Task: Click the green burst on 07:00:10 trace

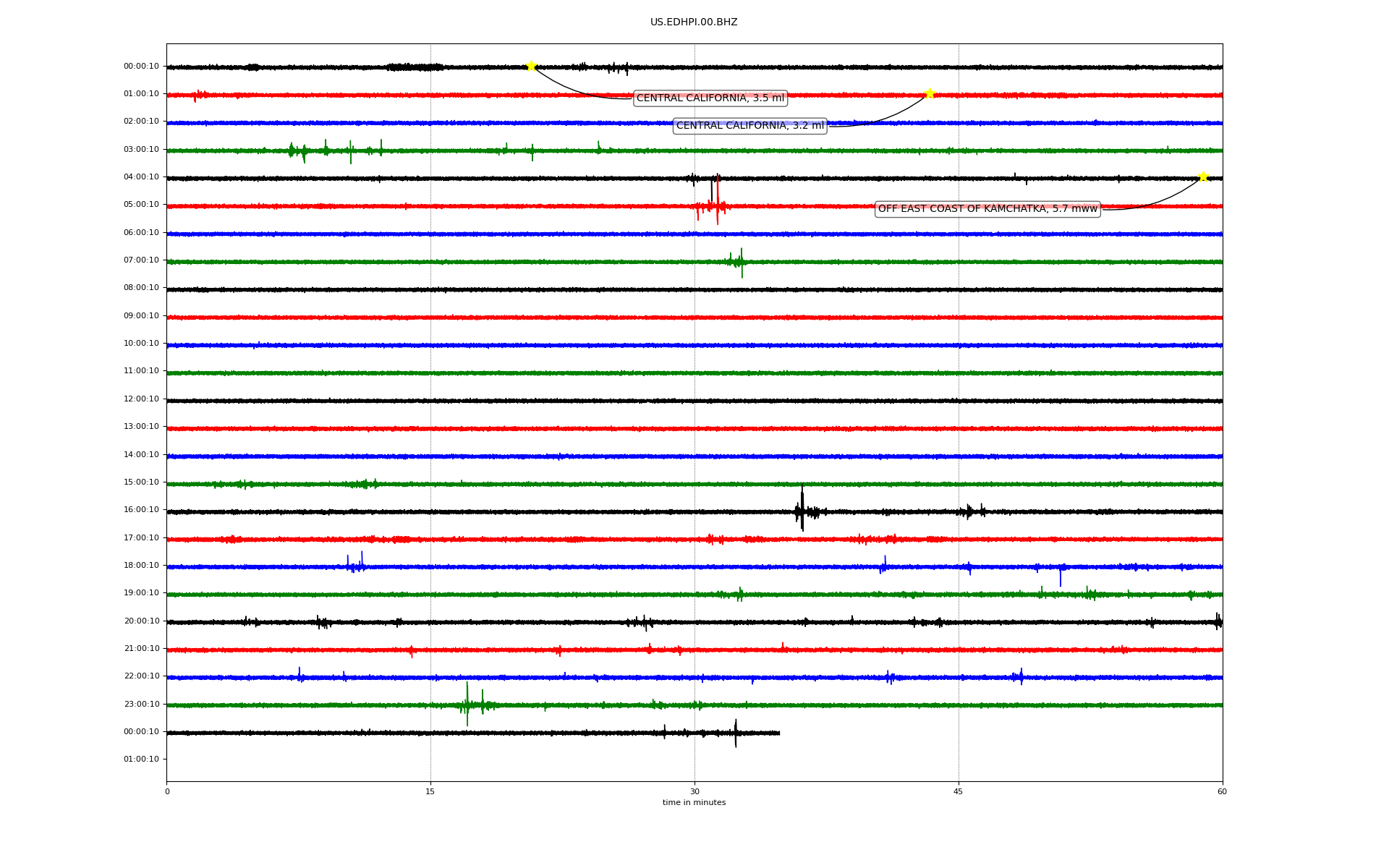Action: pos(740,262)
